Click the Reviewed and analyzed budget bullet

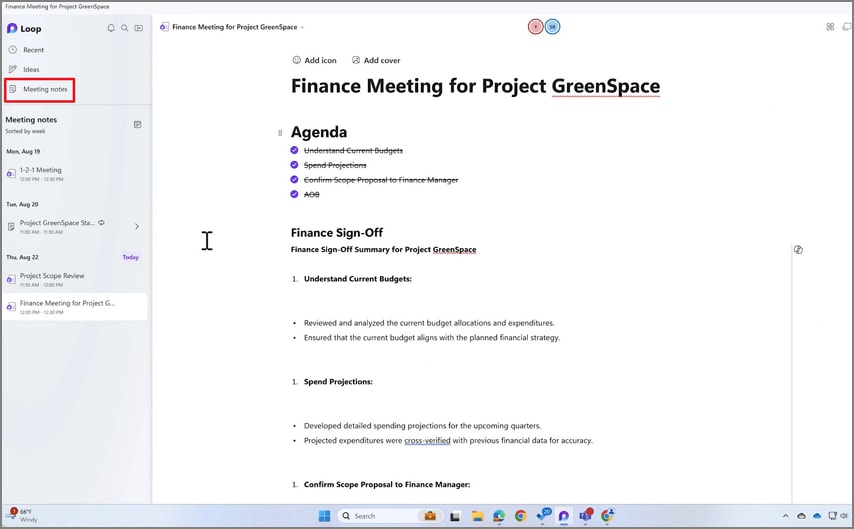click(429, 323)
